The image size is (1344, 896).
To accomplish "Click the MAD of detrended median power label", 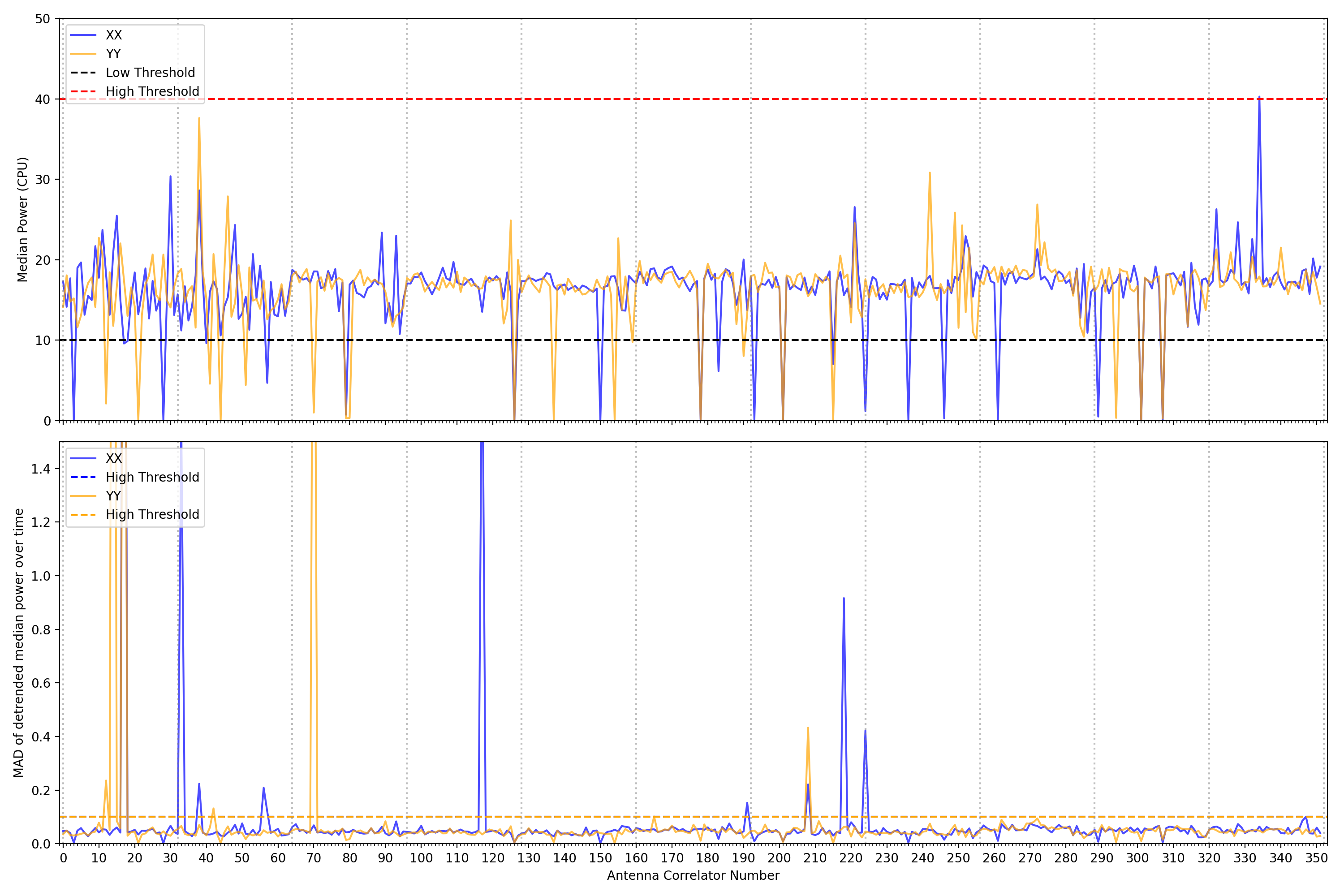I will (x=18, y=642).
